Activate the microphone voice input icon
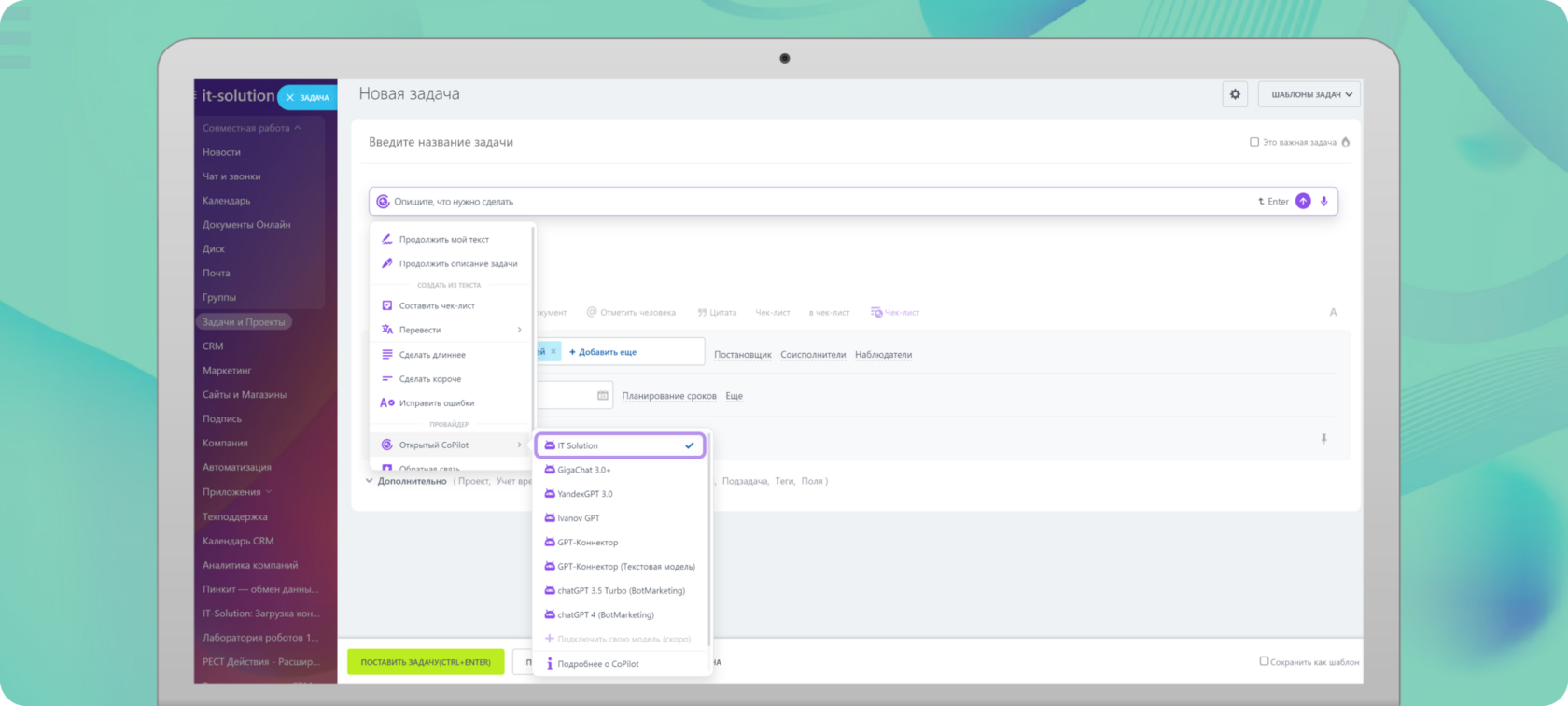 click(x=1323, y=202)
